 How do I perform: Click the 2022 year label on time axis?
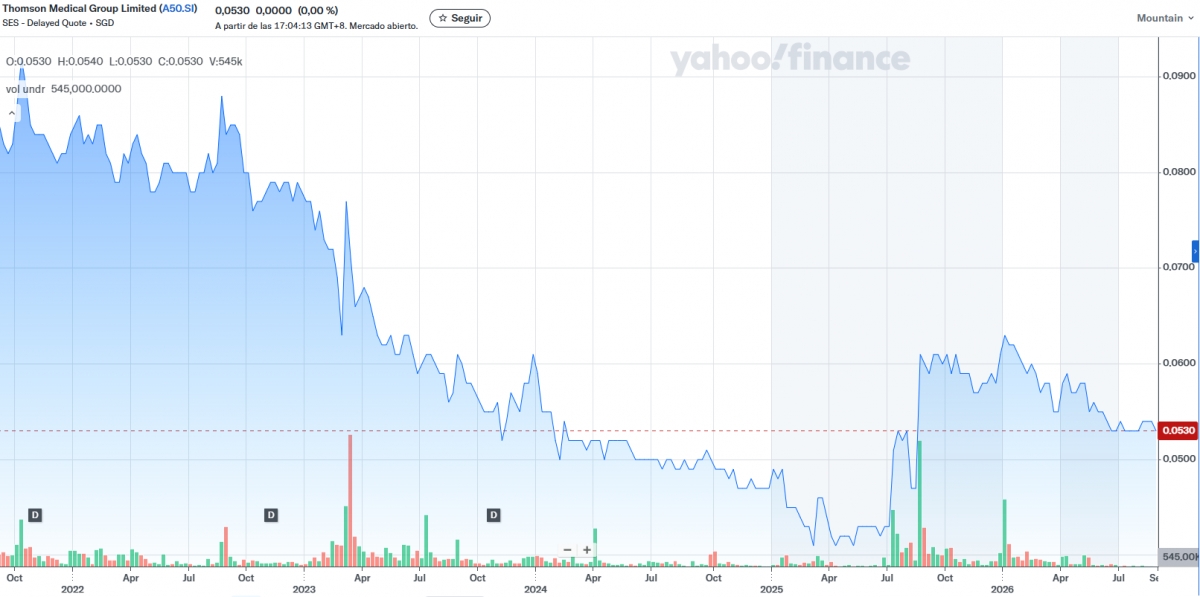72,589
